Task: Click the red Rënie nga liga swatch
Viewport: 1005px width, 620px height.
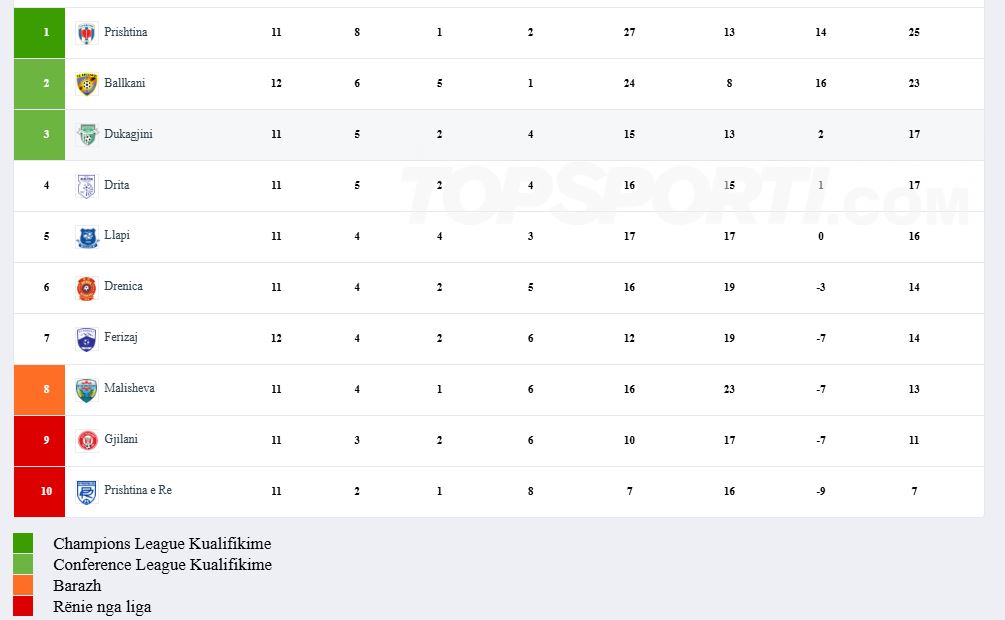Action: pyautogui.click(x=23, y=606)
